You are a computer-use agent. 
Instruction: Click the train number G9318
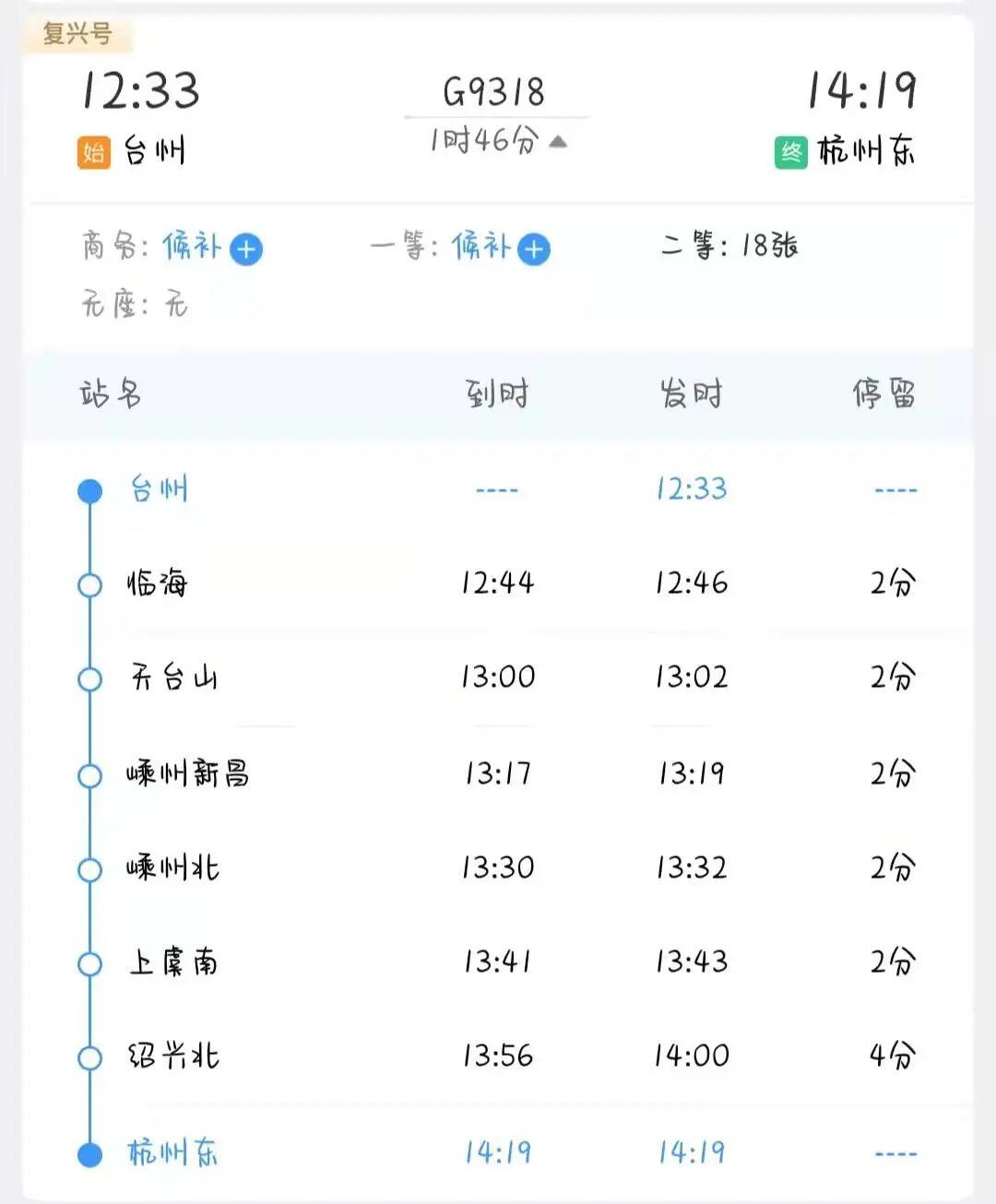pyautogui.click(x=494, y=92)
